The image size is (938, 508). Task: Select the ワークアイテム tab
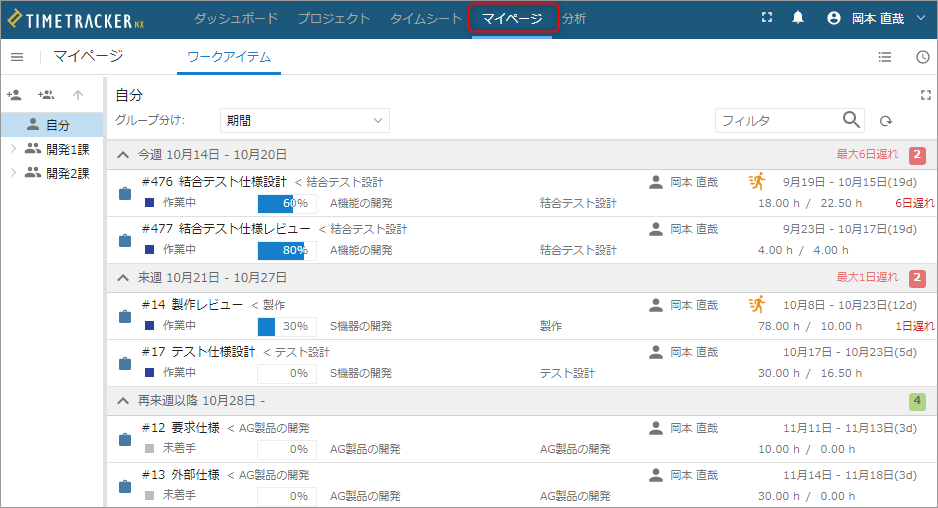[229, 57]
